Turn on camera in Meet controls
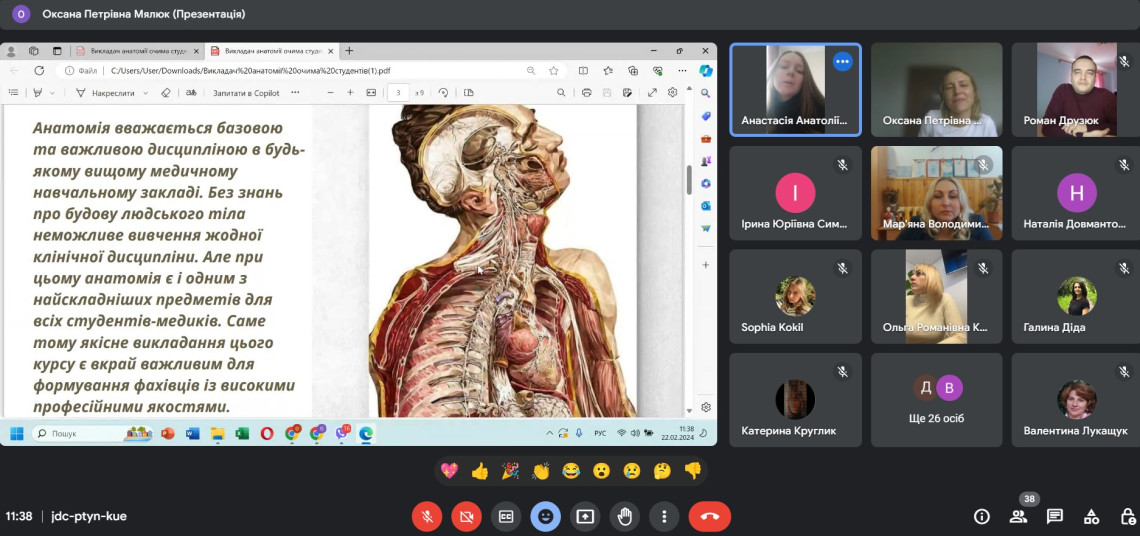The height and width of the screenshot is (536, 1140). [x=466, y=516]
